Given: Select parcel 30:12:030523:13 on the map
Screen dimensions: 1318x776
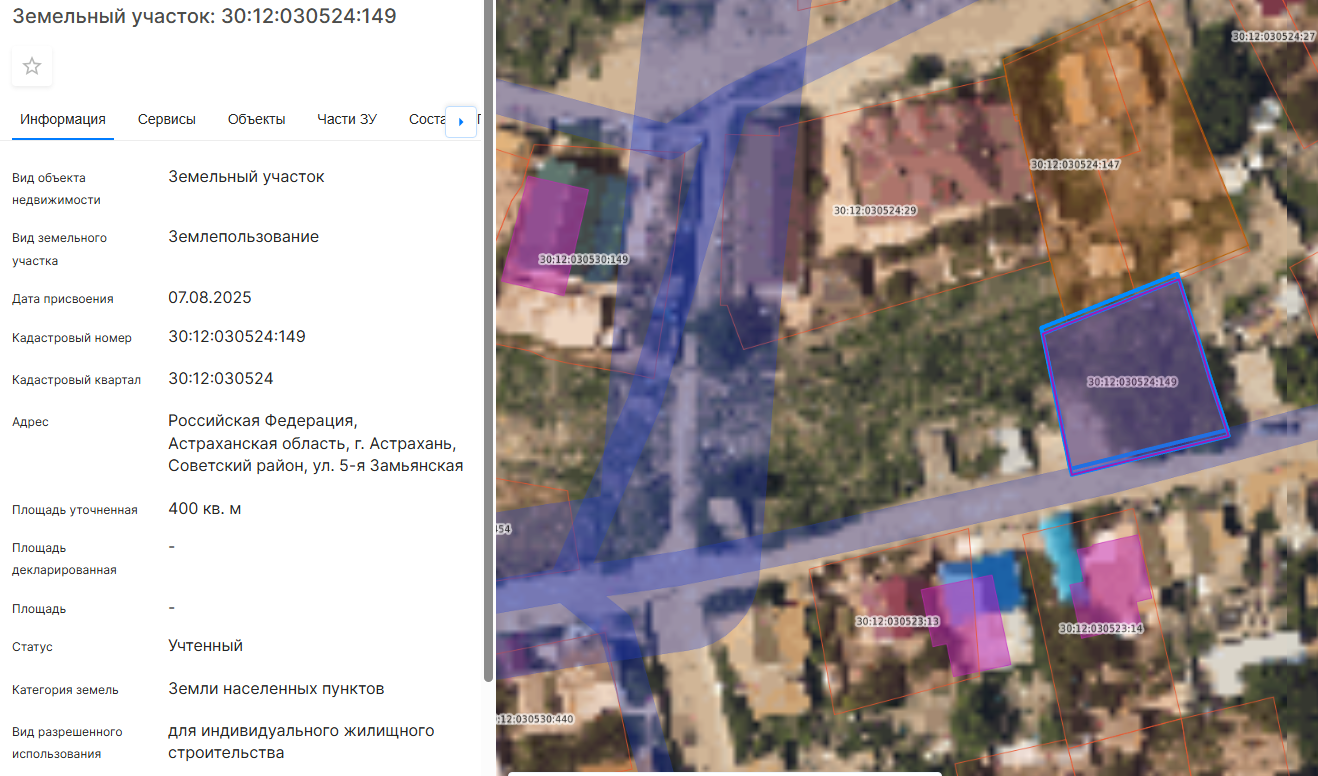Looking at the screenshot, I should 897,621.
